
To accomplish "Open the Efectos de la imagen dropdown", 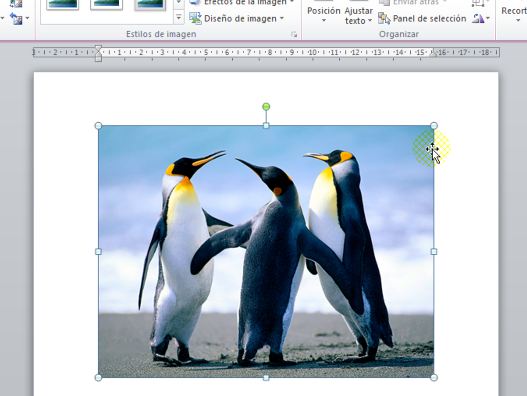I will [x=242, y=3].
